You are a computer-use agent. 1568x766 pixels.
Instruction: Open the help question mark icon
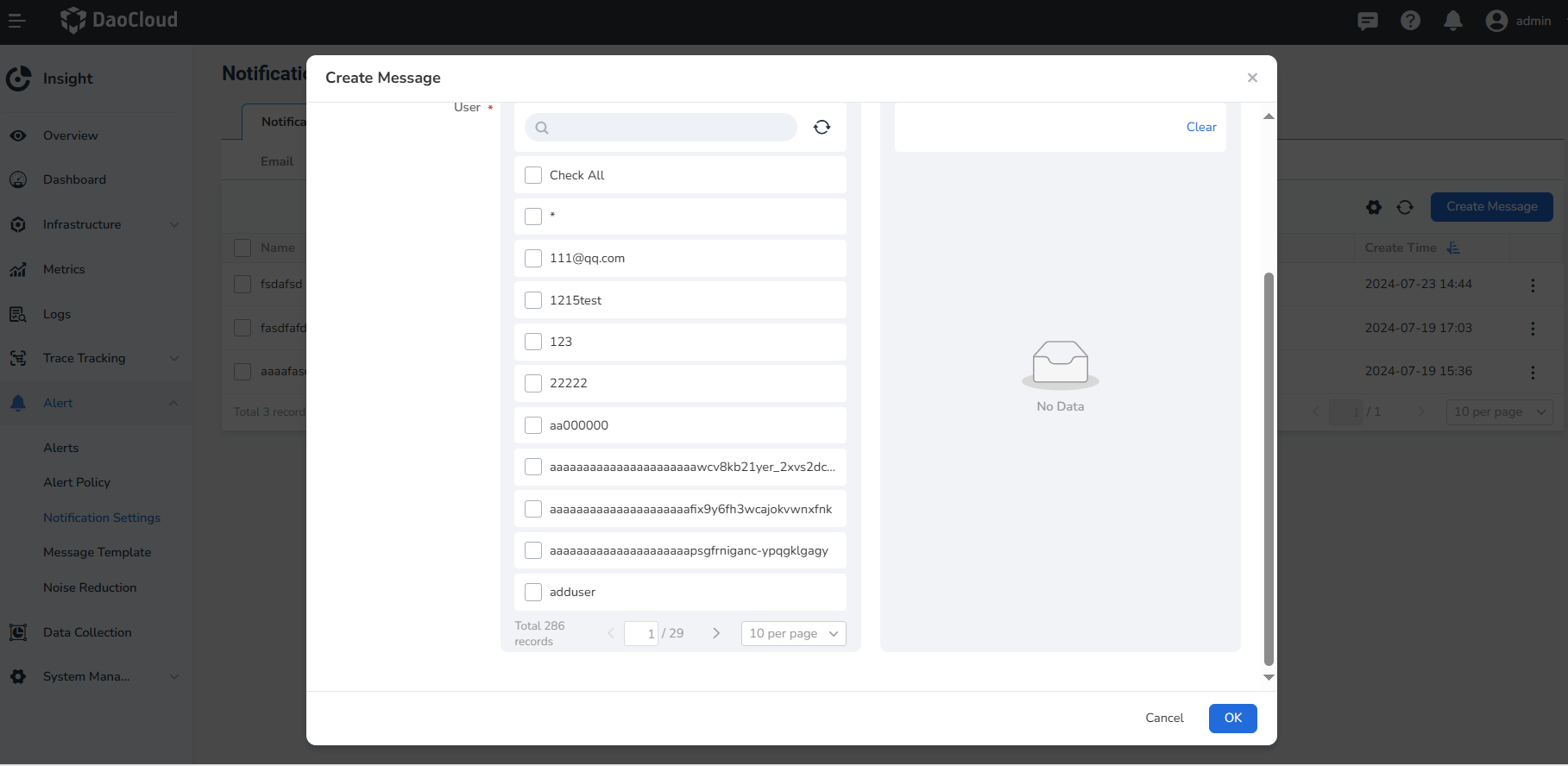click(x=1410, y=21)
